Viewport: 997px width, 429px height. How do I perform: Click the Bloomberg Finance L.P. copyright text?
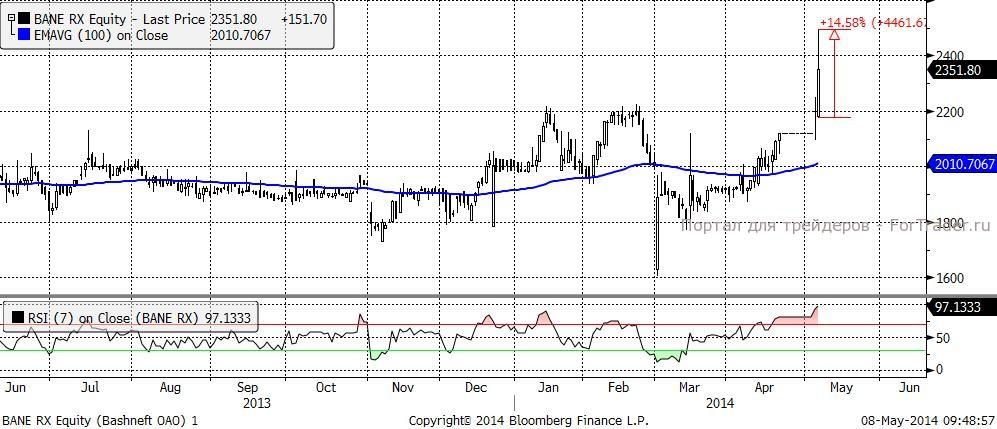coord(528,421)
